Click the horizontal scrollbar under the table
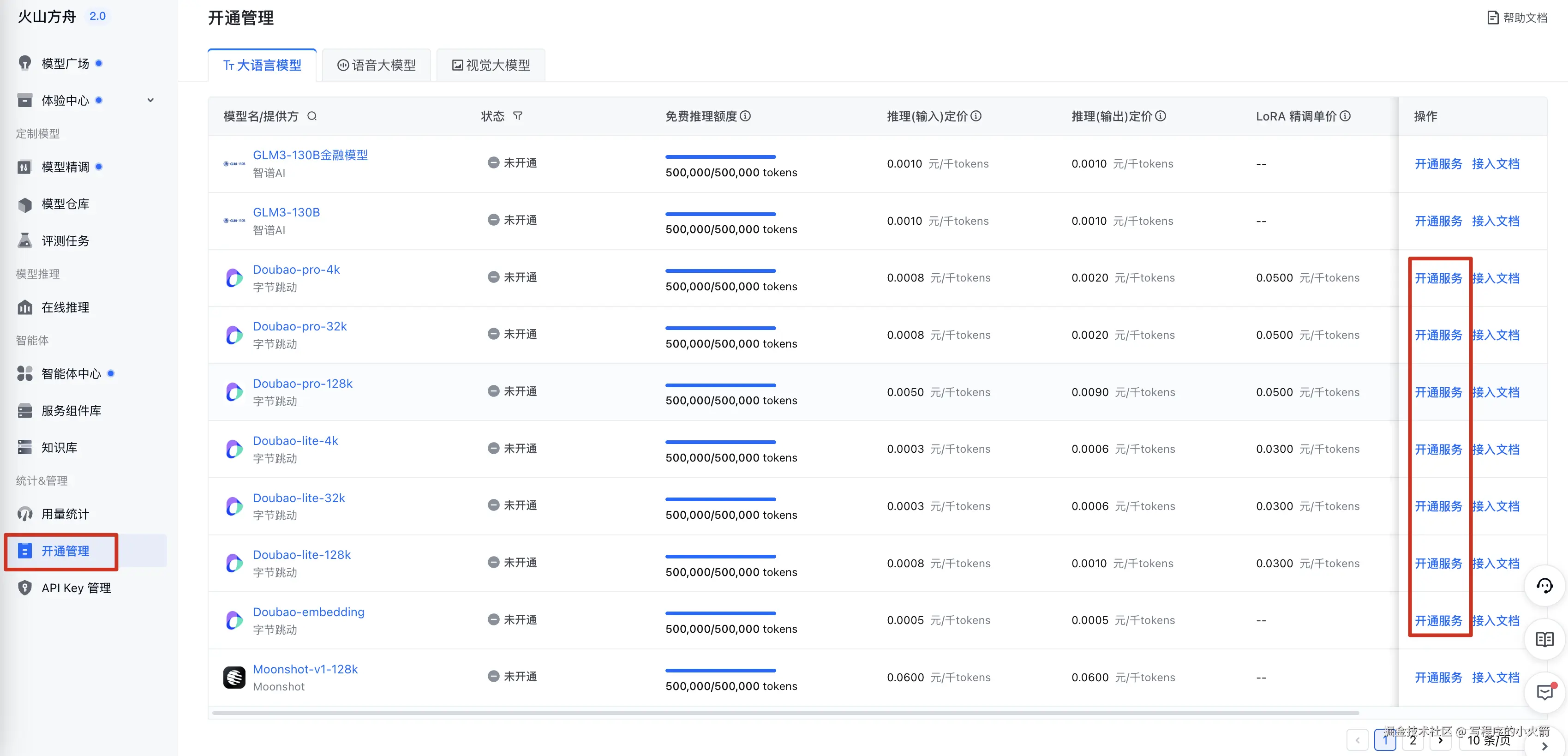 point(785,713)
